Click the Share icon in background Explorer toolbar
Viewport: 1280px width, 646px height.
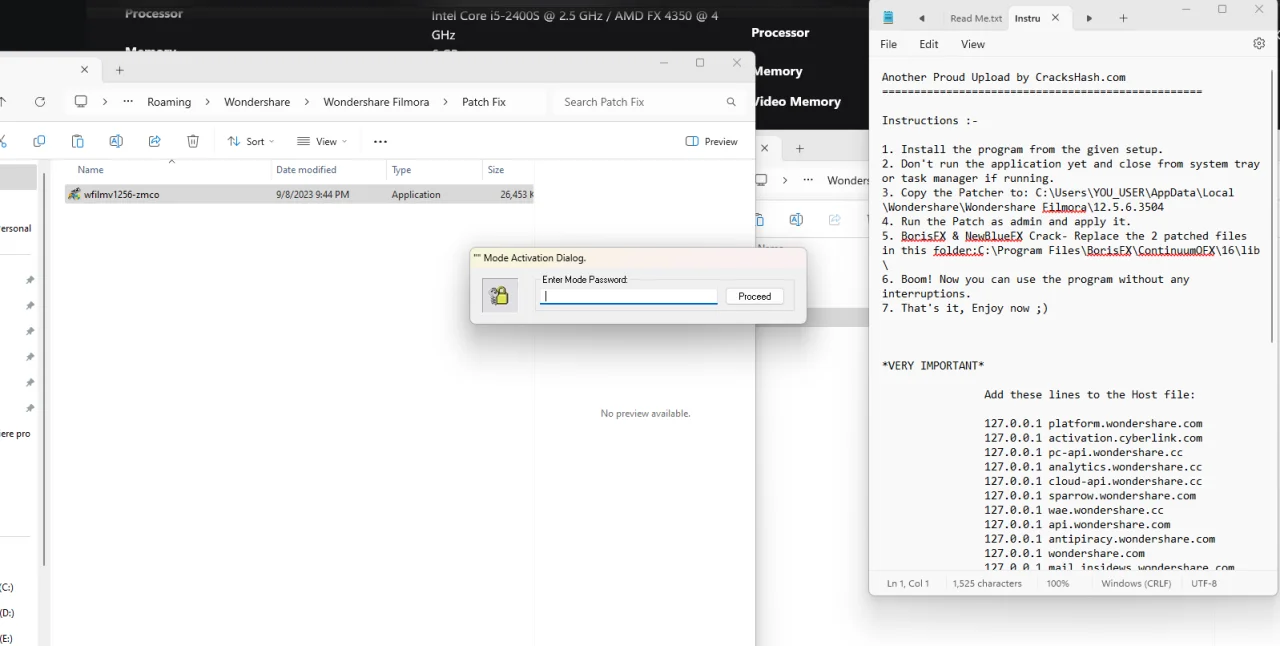[x=834, y=220]
